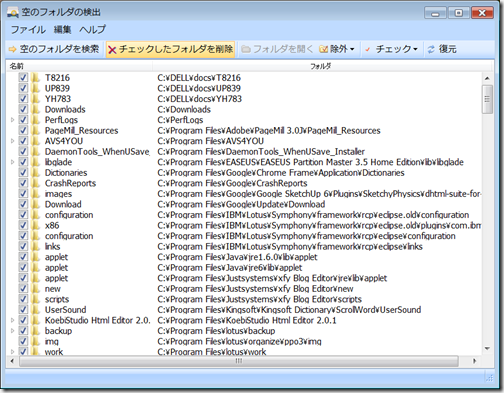Open the チェック dropdown menu

[391, 49]
